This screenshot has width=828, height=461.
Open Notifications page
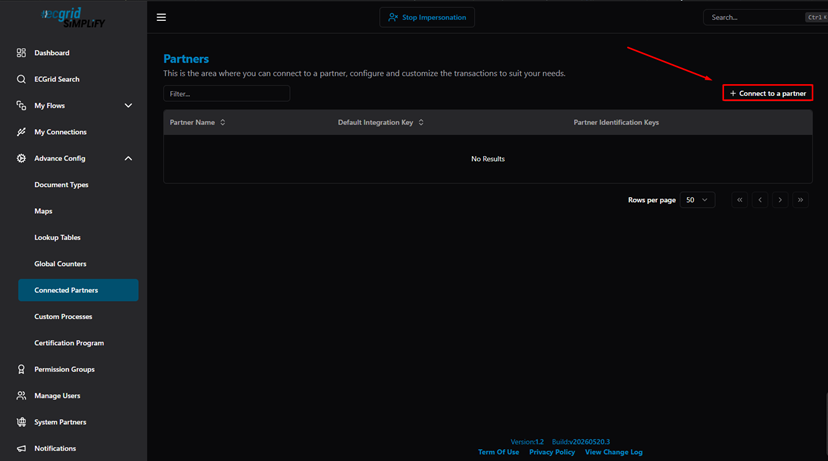click(x=55, y=448)
